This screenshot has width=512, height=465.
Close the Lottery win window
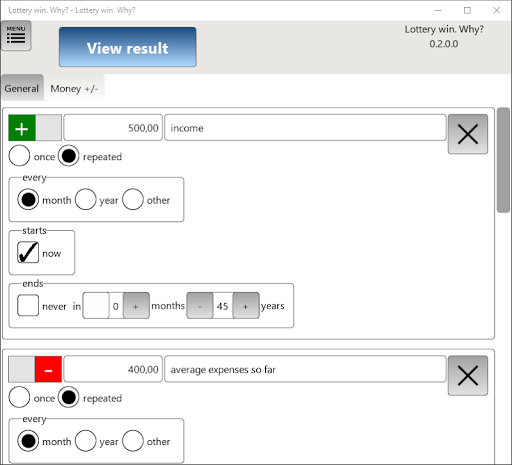[496, 10]
